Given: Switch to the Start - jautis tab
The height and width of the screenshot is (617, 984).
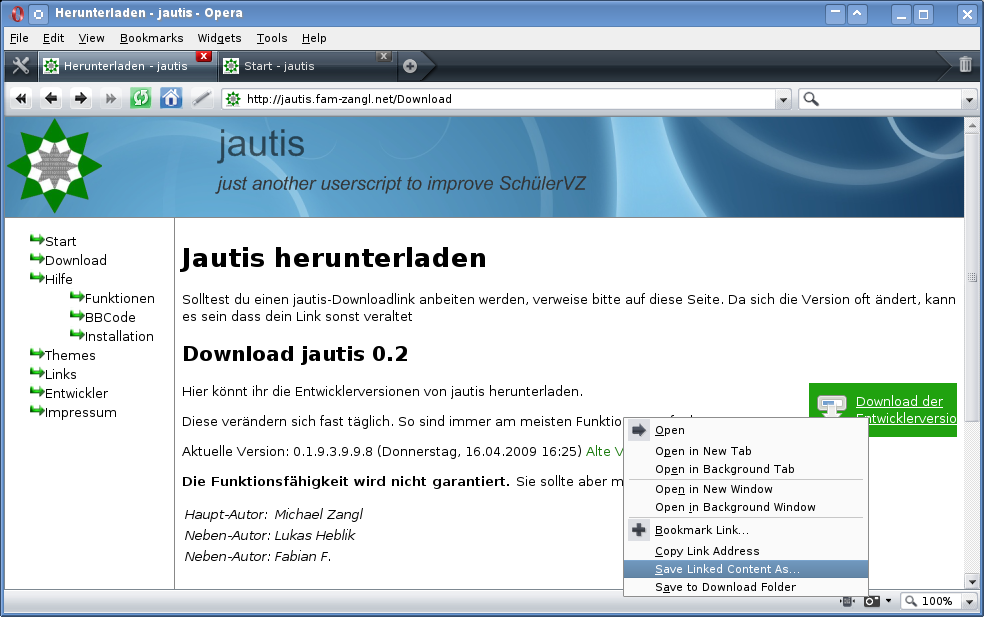Looking at the screenshot, I should [308, 66].
